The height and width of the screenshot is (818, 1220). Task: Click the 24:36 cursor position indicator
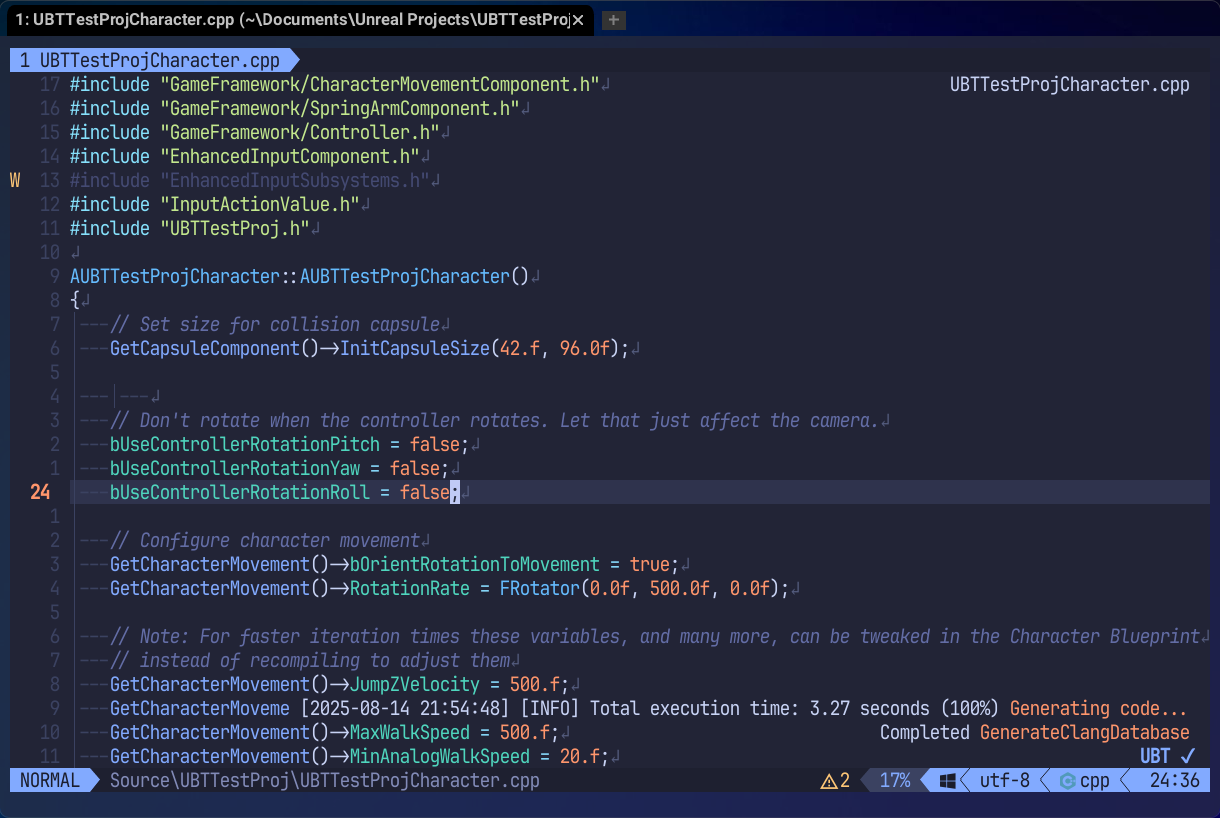[1174, 781]
